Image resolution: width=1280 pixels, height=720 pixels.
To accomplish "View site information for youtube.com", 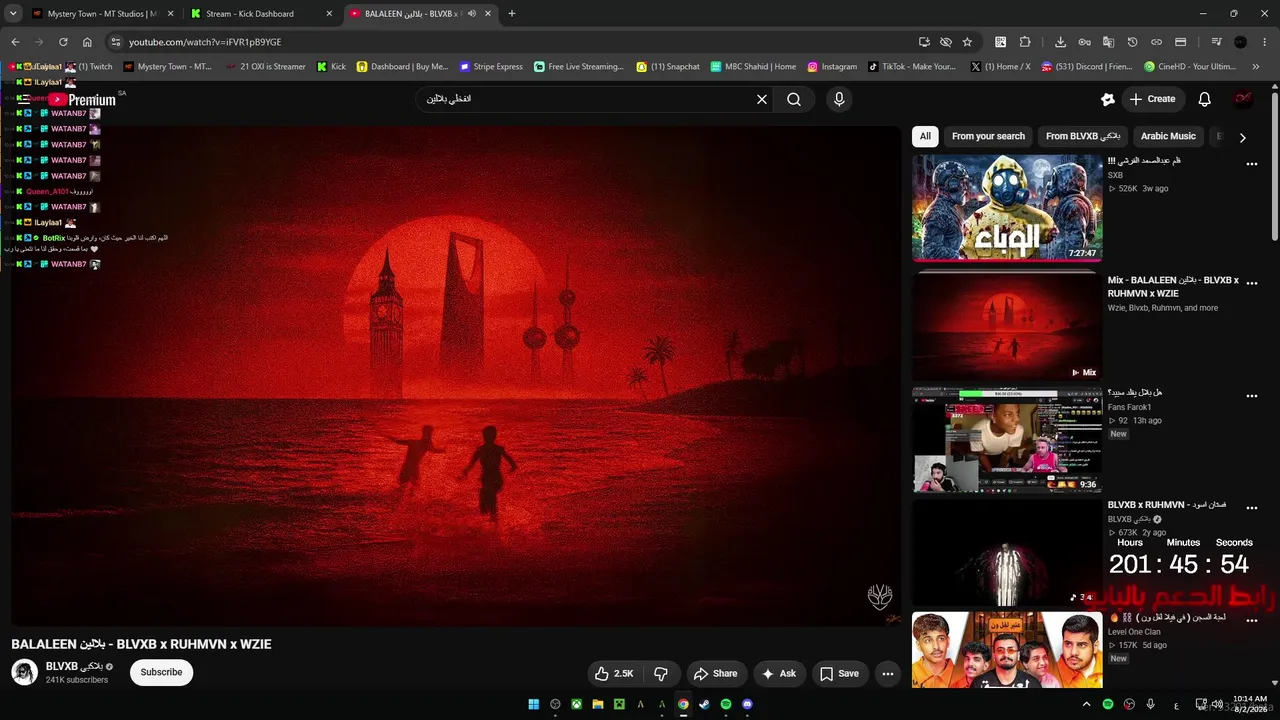I will [116, 42].
